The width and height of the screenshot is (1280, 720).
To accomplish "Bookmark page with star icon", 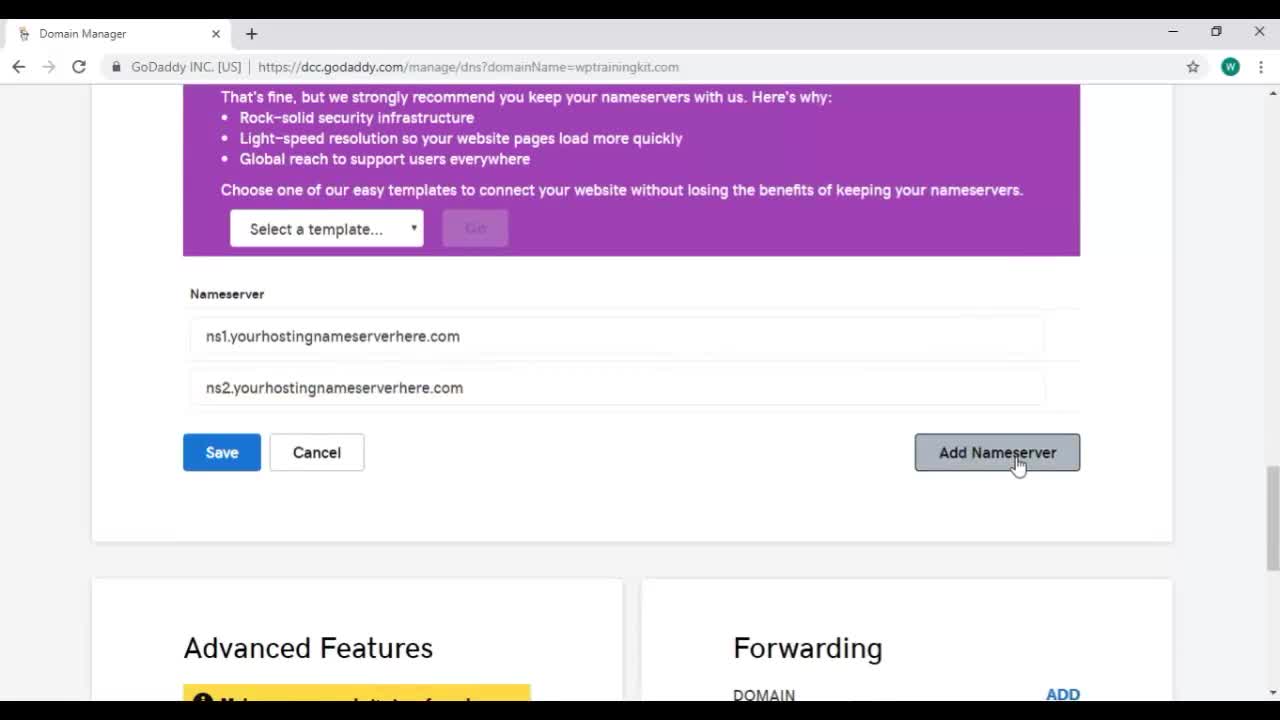I will pyautogui.click(x=1192, y=67).
